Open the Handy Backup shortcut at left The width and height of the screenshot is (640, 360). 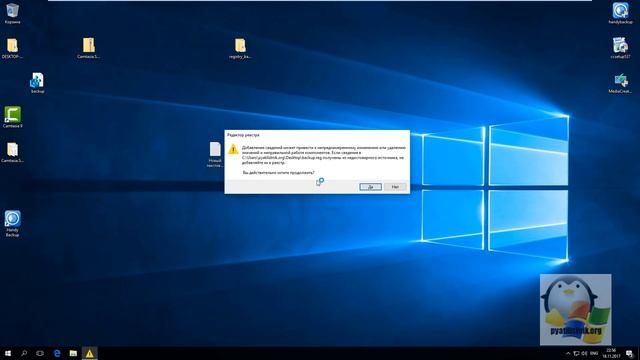(x=12, y=223)
